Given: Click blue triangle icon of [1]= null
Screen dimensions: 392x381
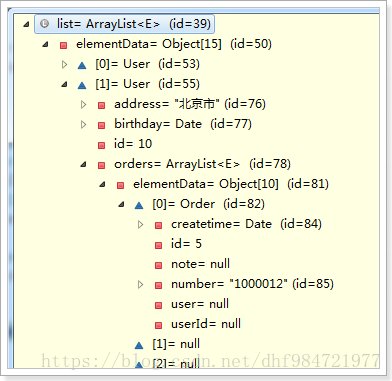Looking at the screenshot, I should pyautogui.click(x=139, y=345).
